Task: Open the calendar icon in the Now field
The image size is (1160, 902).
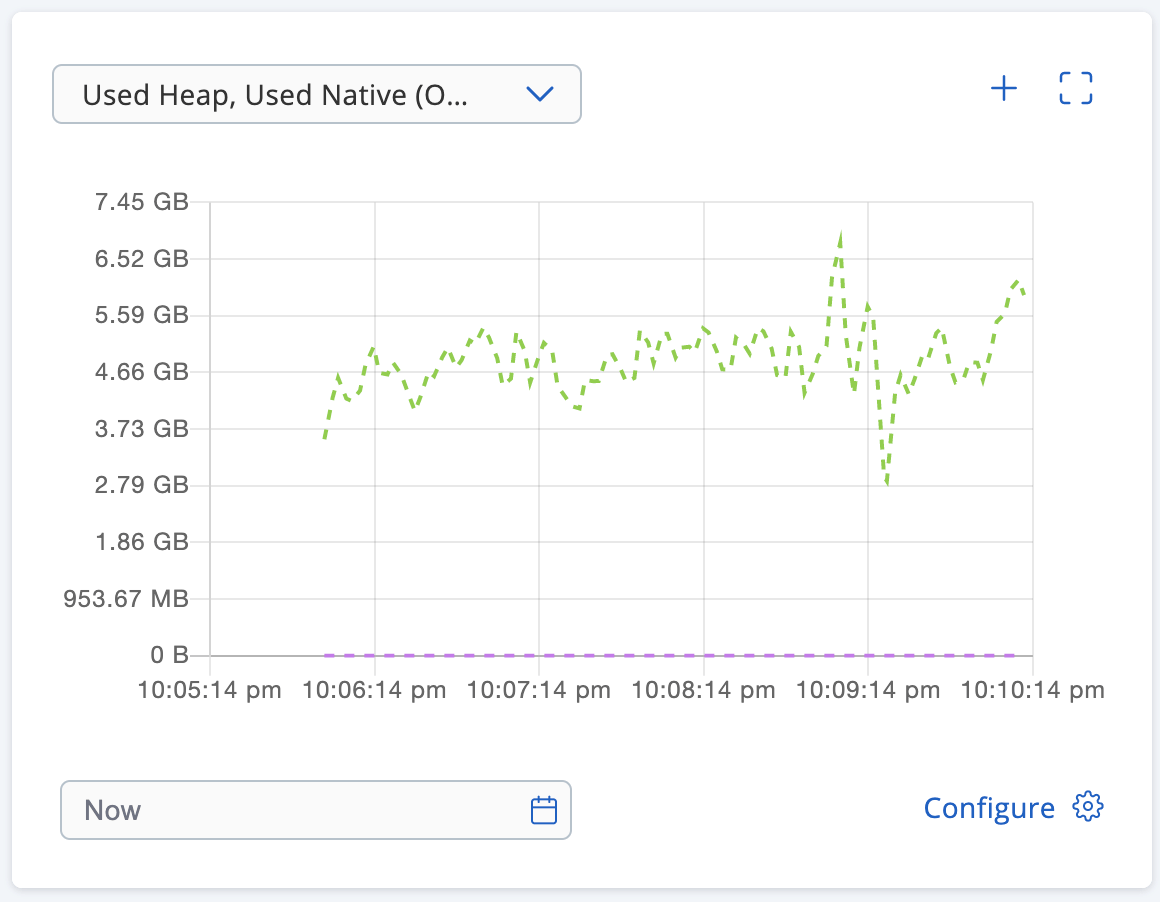Action: coord(543,810)
